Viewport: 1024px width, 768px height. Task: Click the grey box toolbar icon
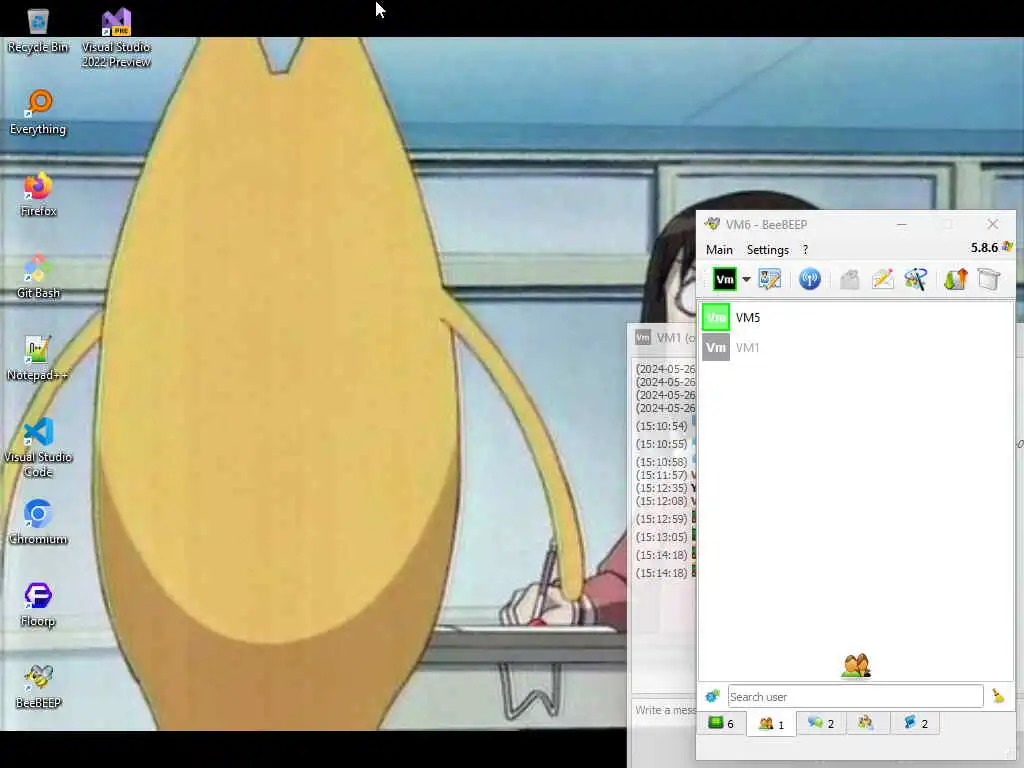pos(989,280)
